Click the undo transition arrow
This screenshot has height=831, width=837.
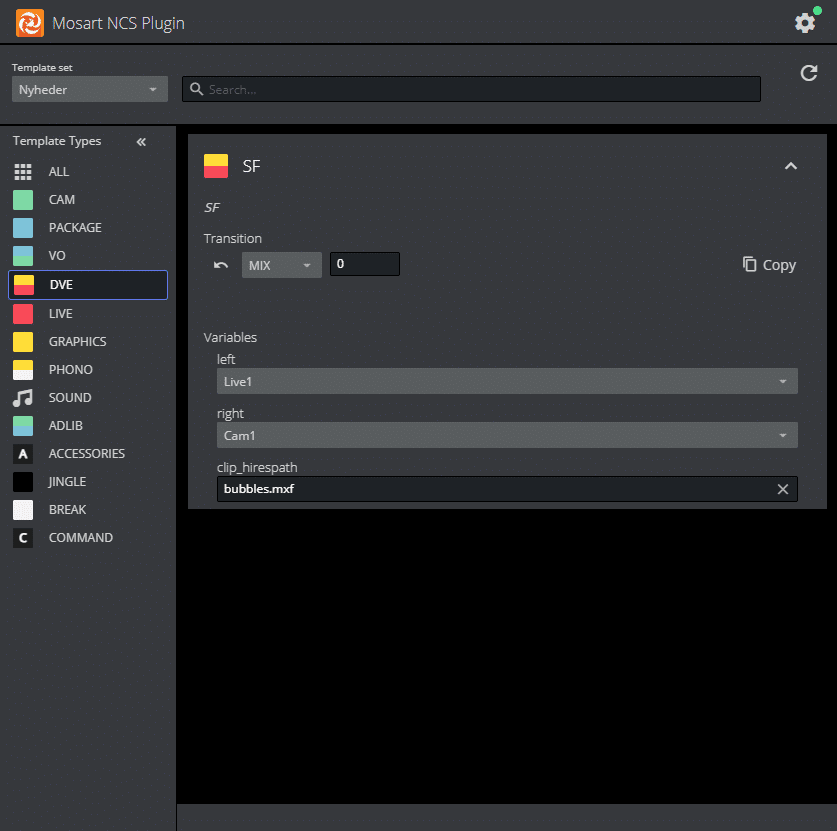point(222,264)
